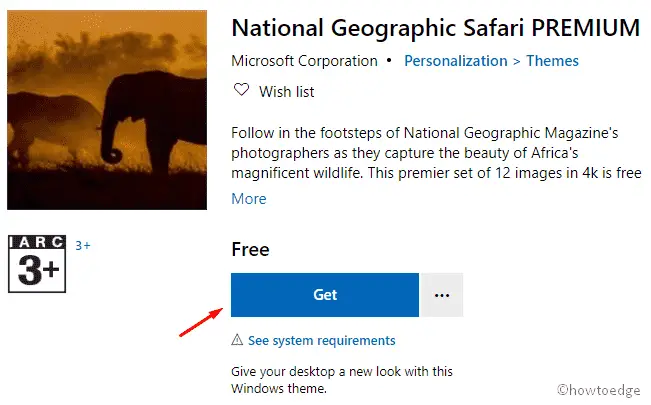Screen dimensions: 651x405
Task: Open the three-dots more options button
Action: coord(441,295)
